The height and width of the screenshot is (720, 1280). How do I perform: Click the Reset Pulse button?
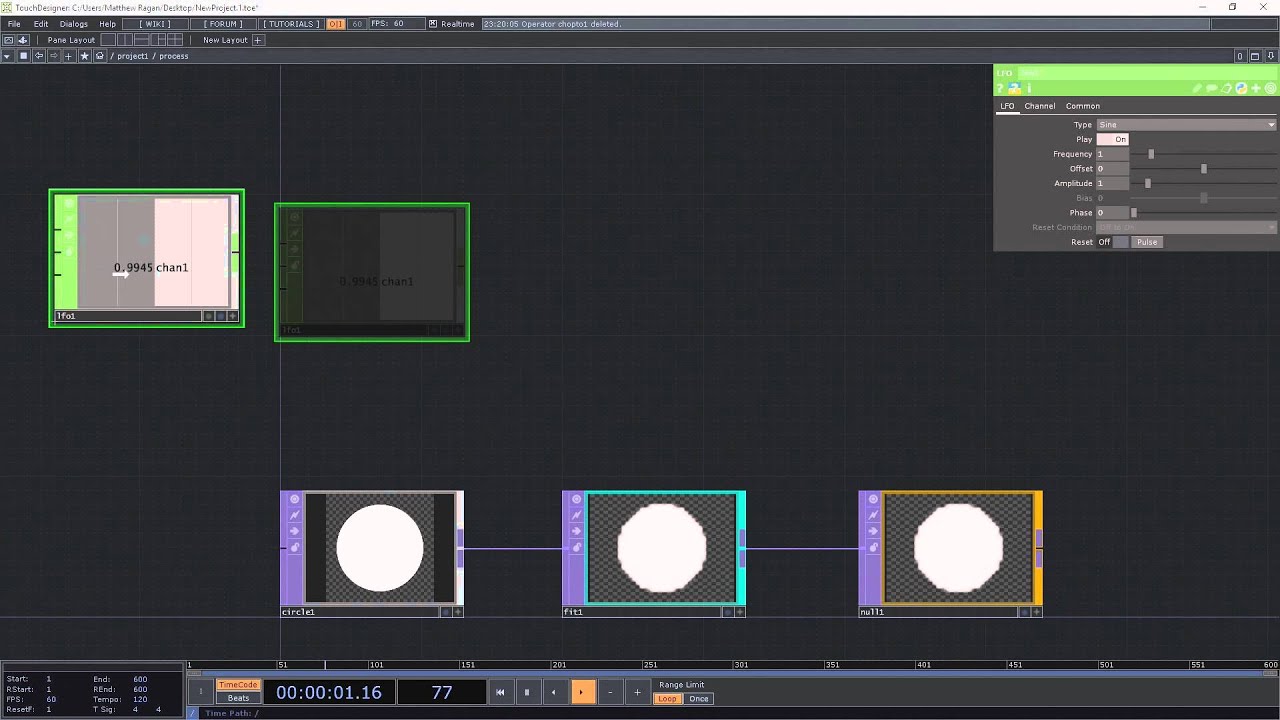(1147, 242)
